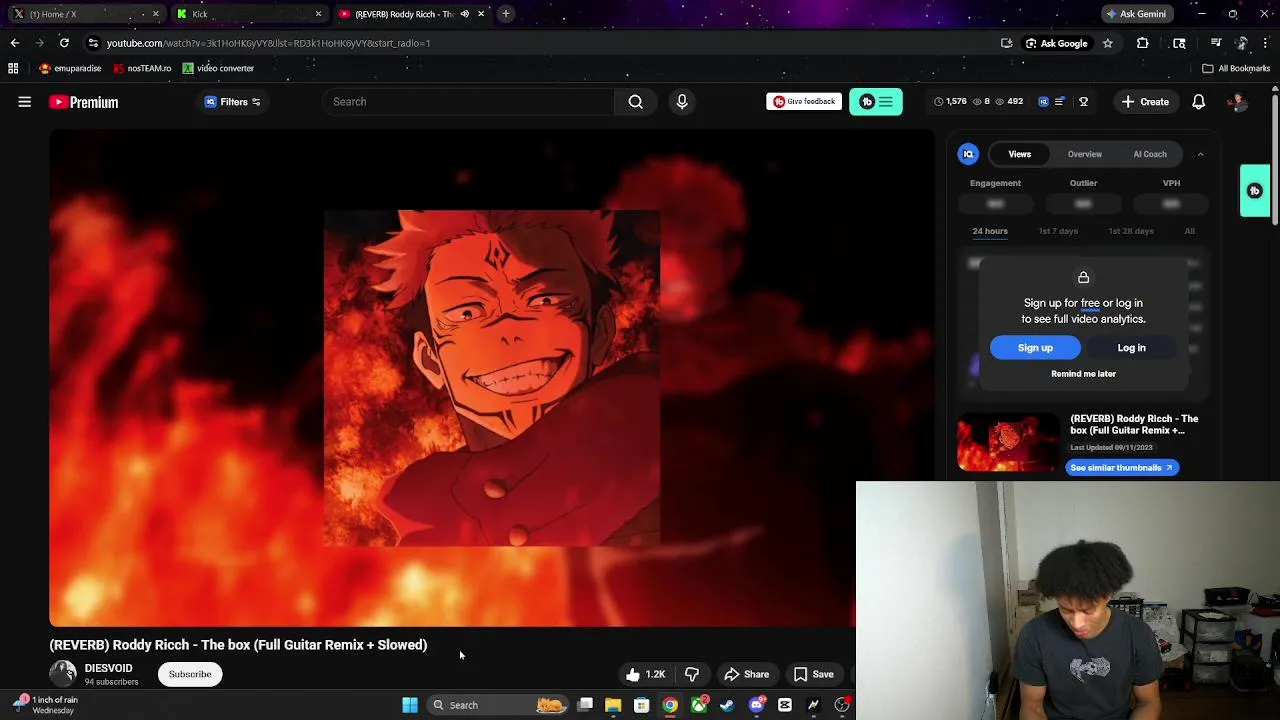Open Chrome three-dot menu
Screen dimensions: 1280x720
point(1266,43)
